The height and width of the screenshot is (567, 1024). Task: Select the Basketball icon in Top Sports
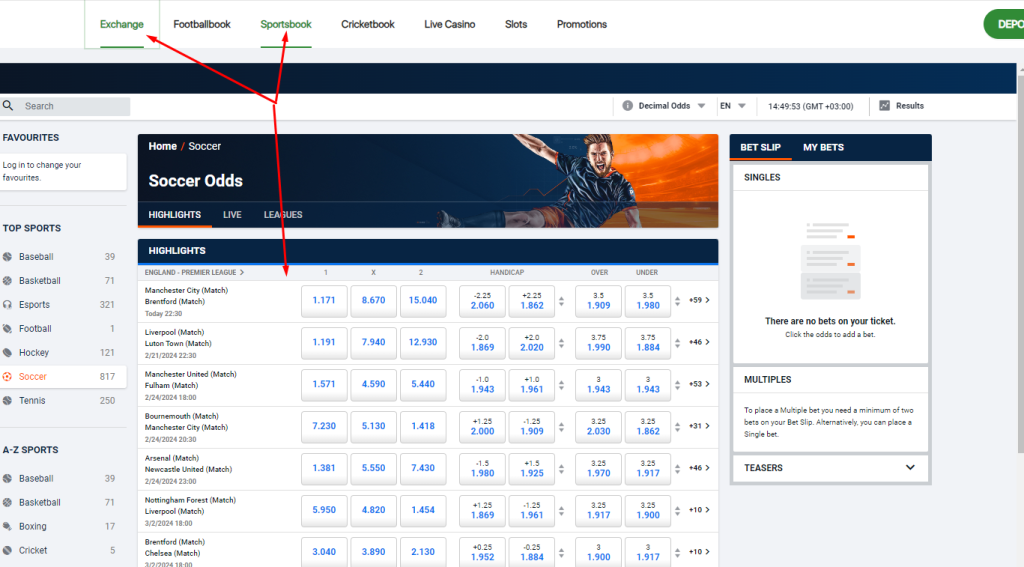click(x=8, y=281)
